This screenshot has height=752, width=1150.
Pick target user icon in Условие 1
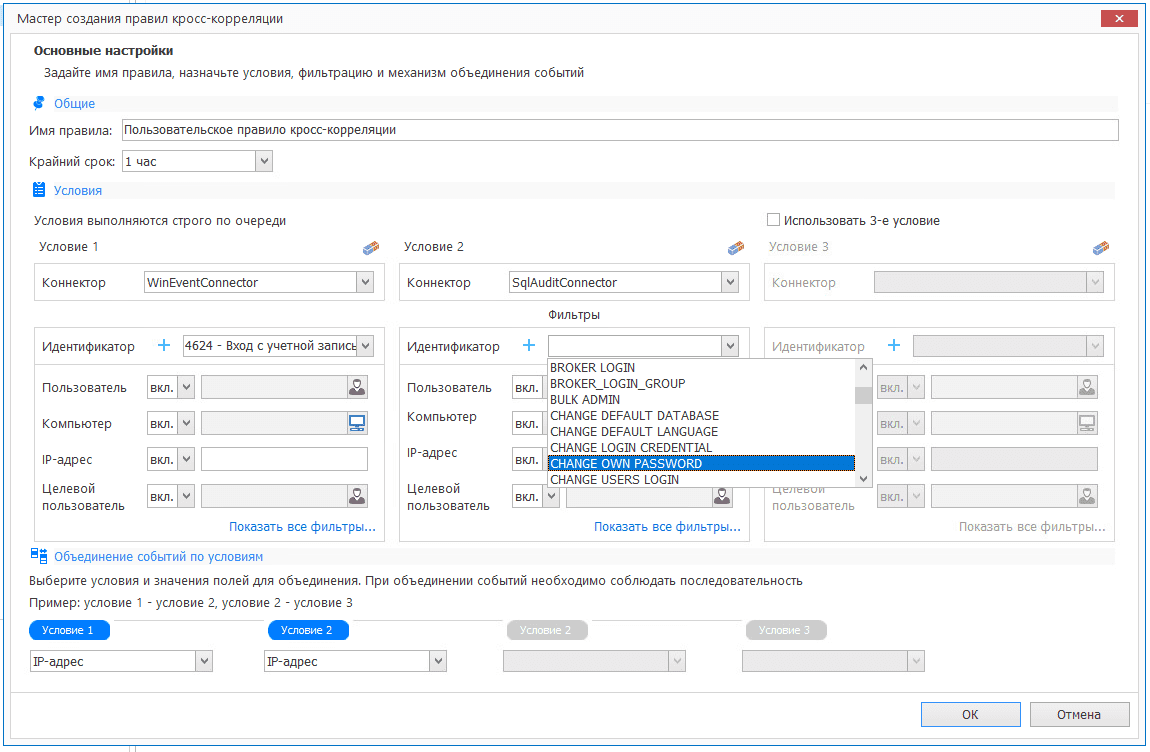point(357,495)
